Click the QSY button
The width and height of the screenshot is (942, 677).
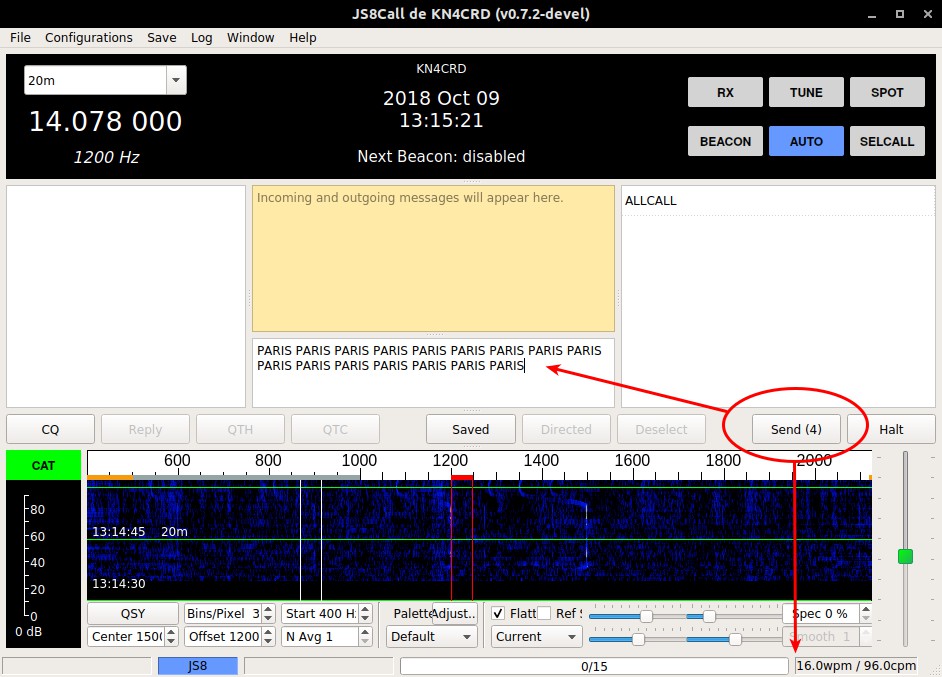[132, 613]
